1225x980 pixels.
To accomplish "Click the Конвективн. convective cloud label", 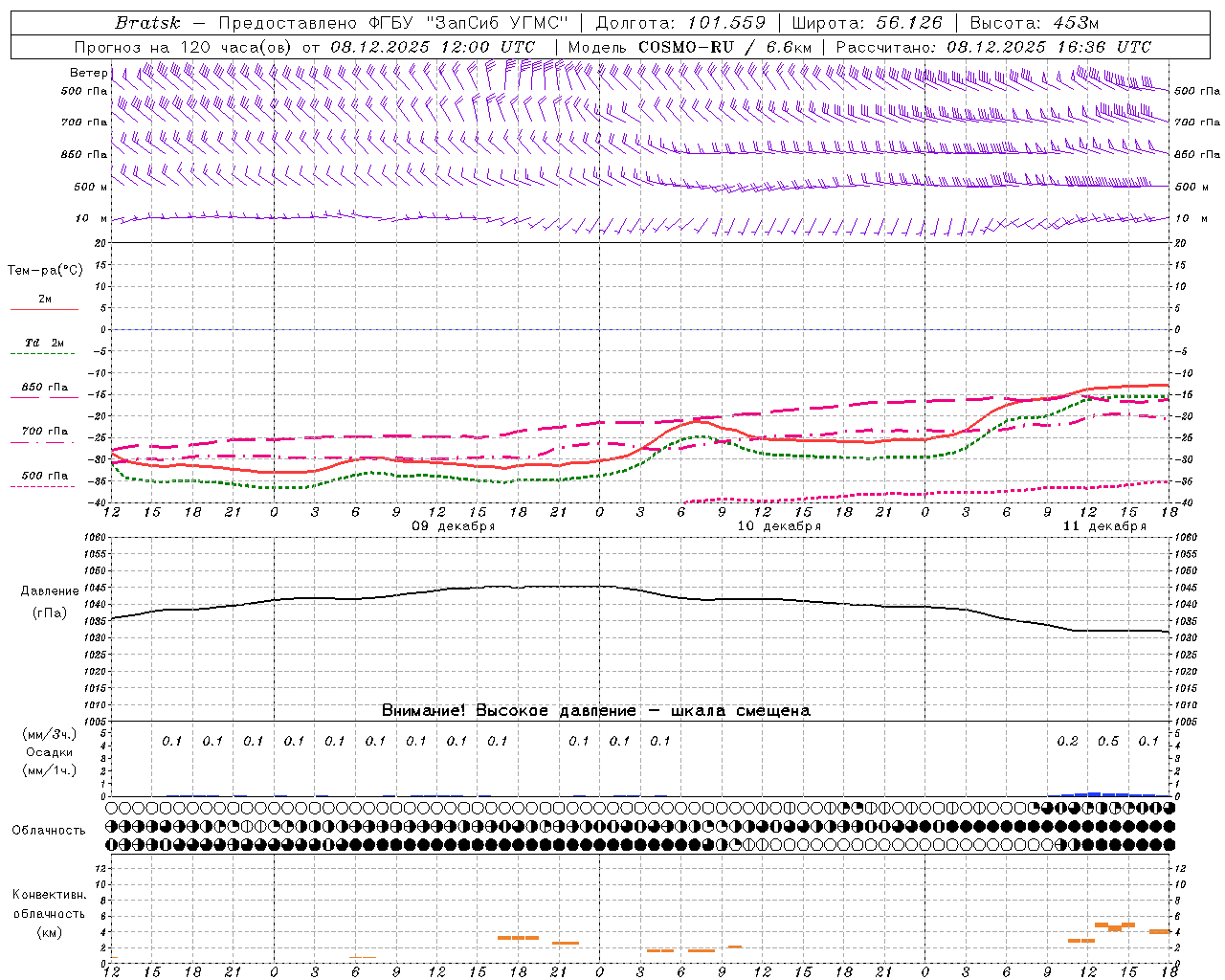I will (49, 895).
